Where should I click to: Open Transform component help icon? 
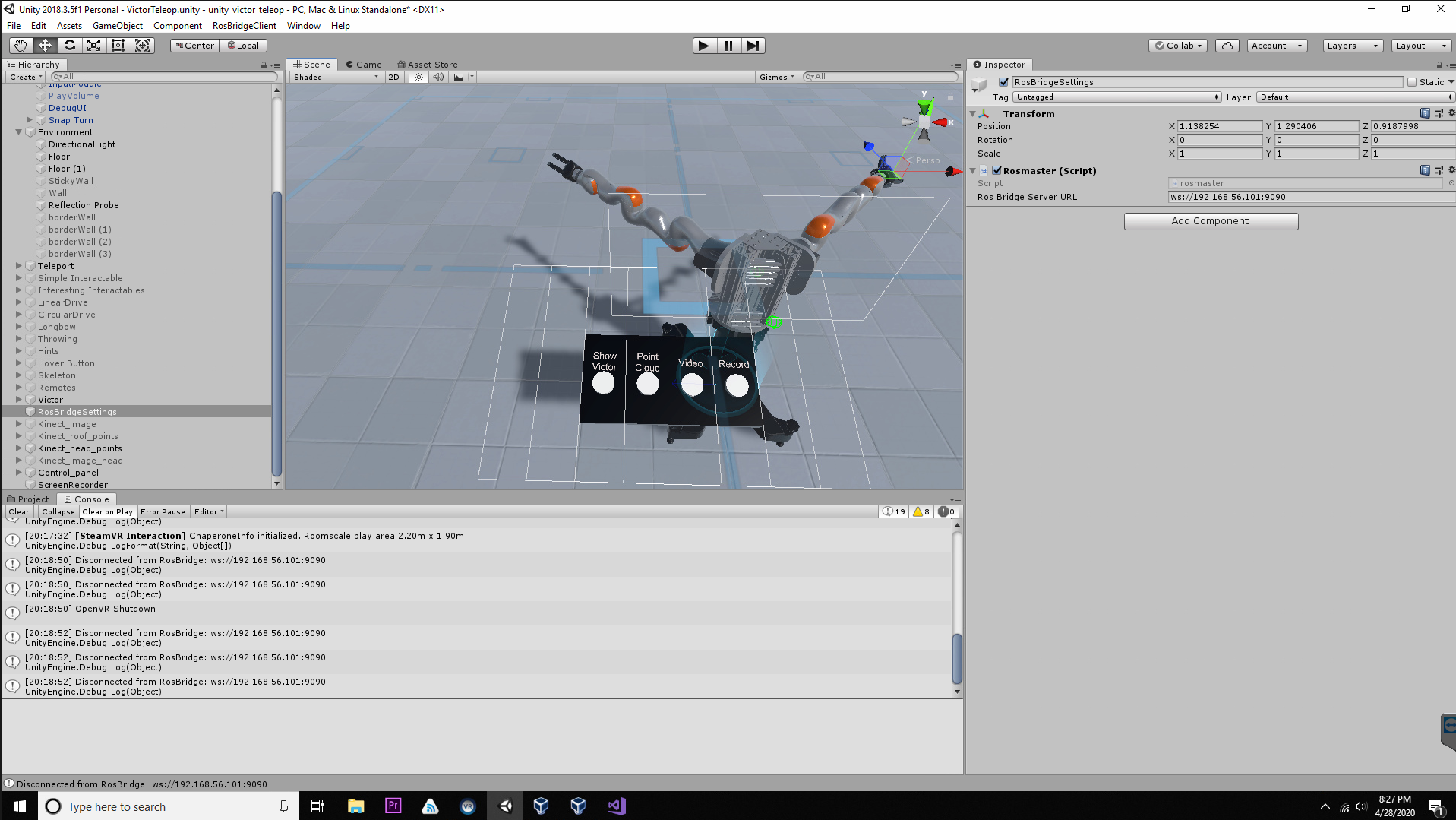point(1425,113)
